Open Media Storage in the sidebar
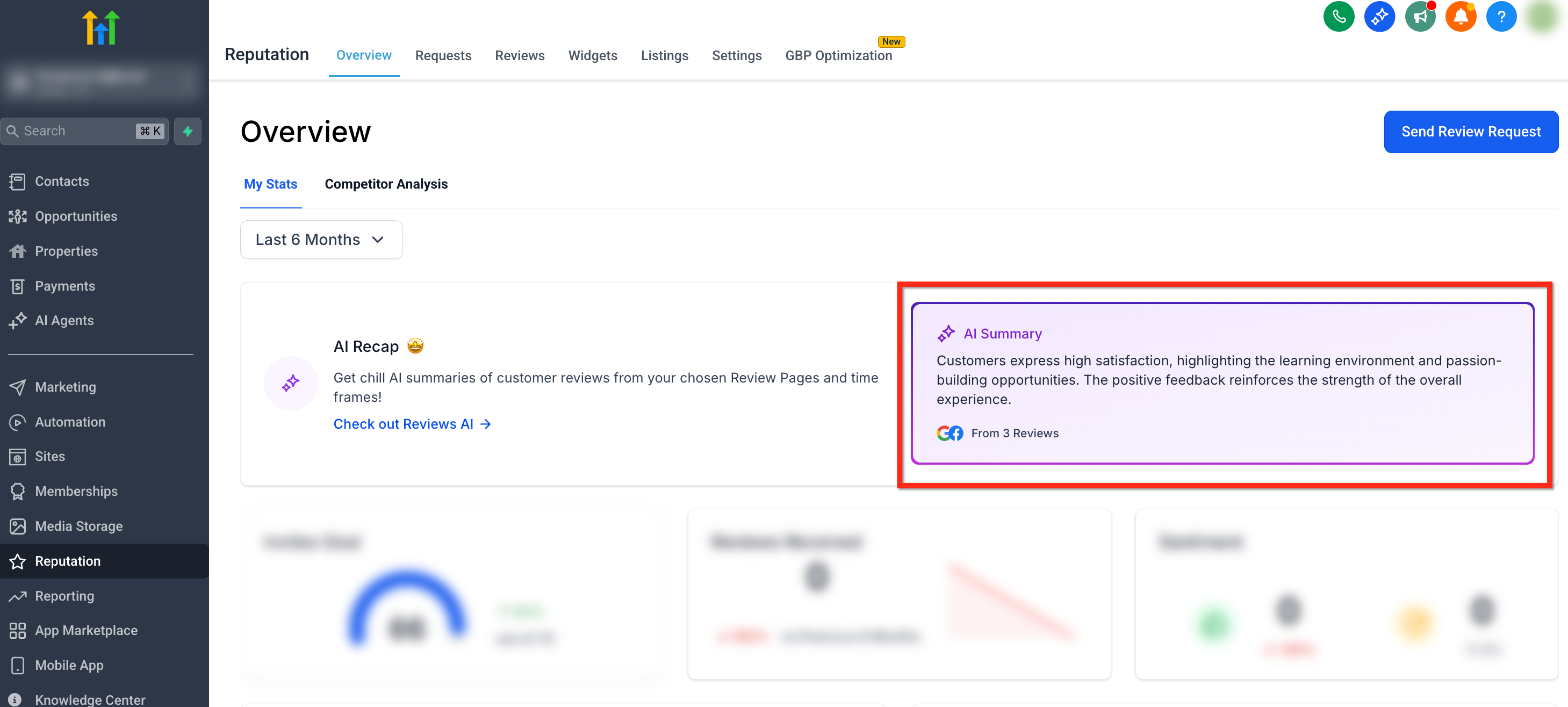 (78, 526)
